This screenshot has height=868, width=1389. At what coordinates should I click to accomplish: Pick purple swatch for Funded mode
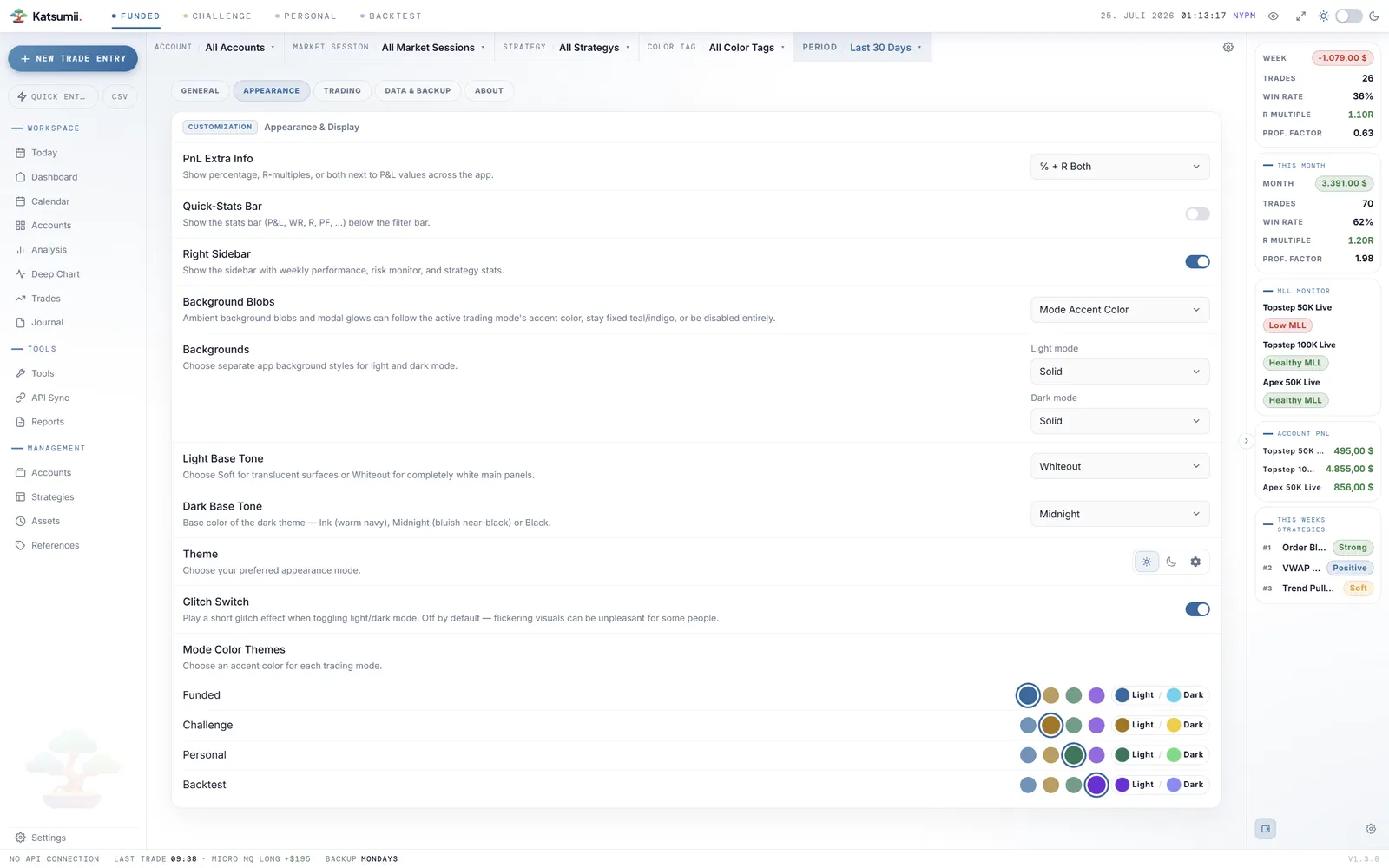[1096, 695]
